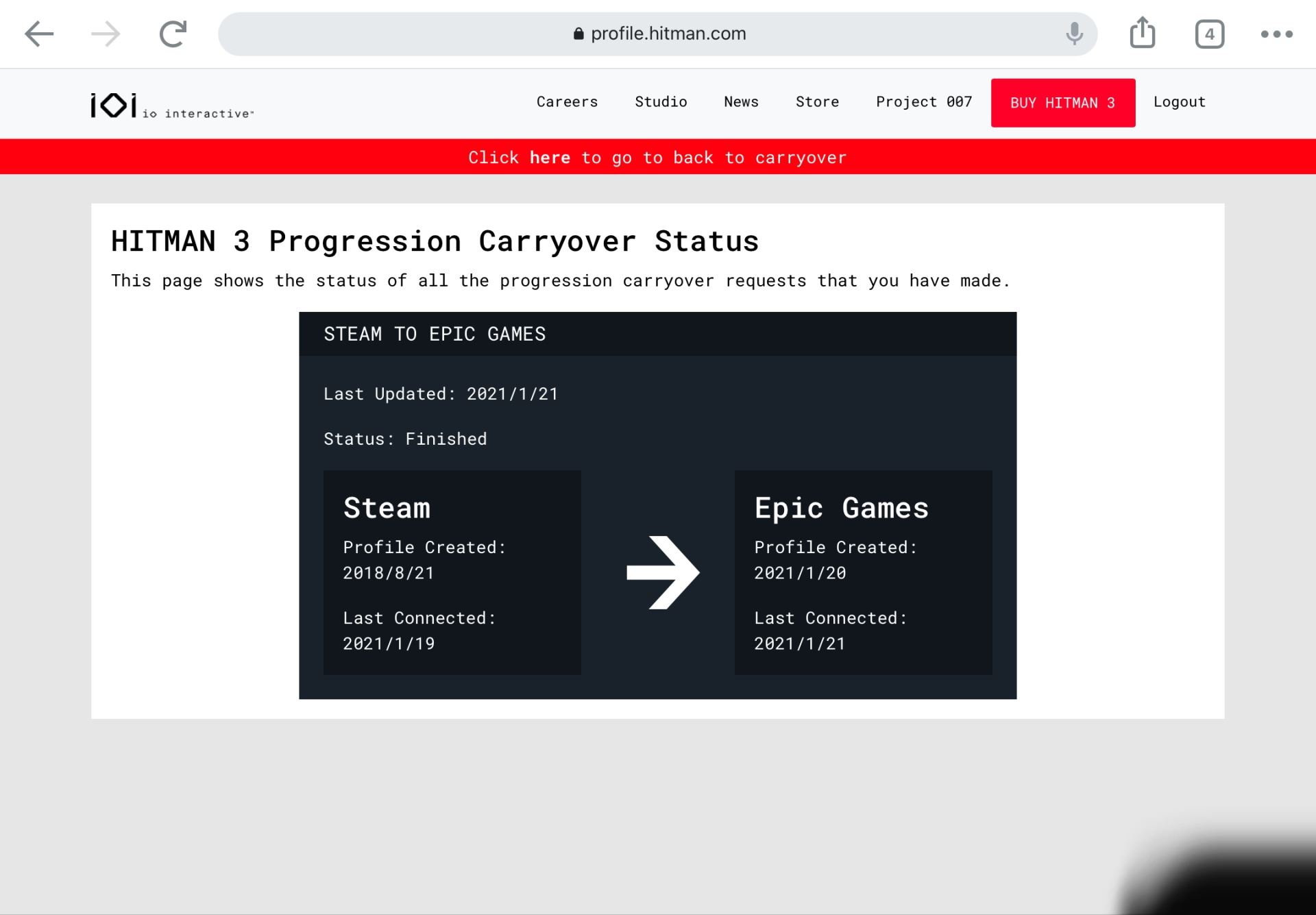This screenshot has width=1316, height=915.
Task: Click the Careers menu item
Action: click(x=567, y=101)
